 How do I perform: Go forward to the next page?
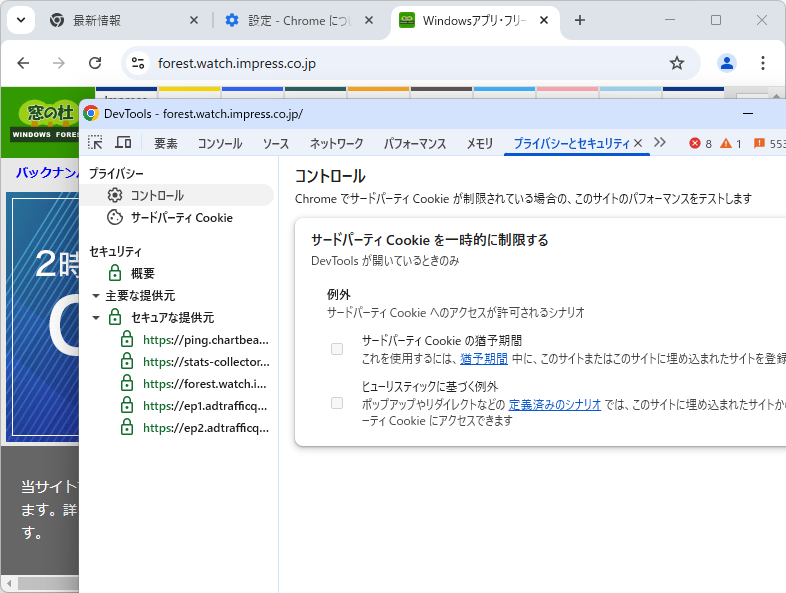pyautogui.click(x=59, y=63)
